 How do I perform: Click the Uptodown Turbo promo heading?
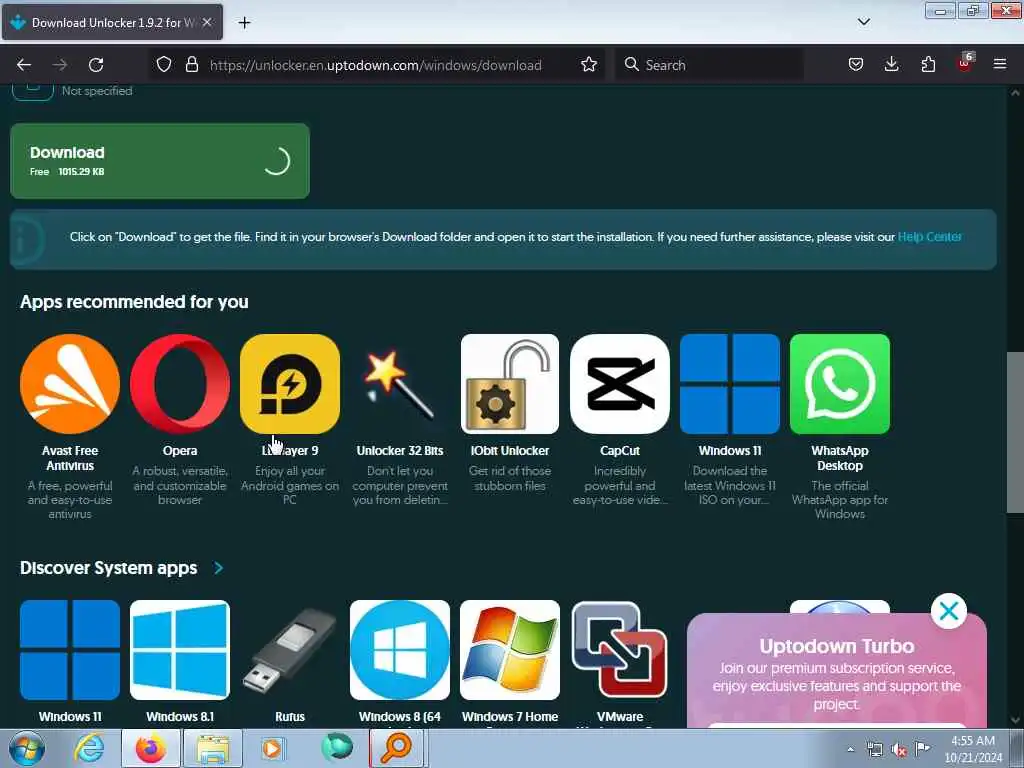(x=837, y=646)
